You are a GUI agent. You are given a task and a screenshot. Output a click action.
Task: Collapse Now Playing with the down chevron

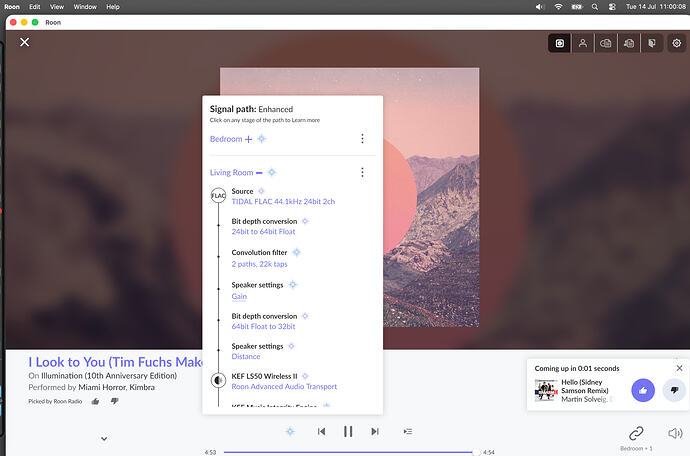tap(104, 439)
